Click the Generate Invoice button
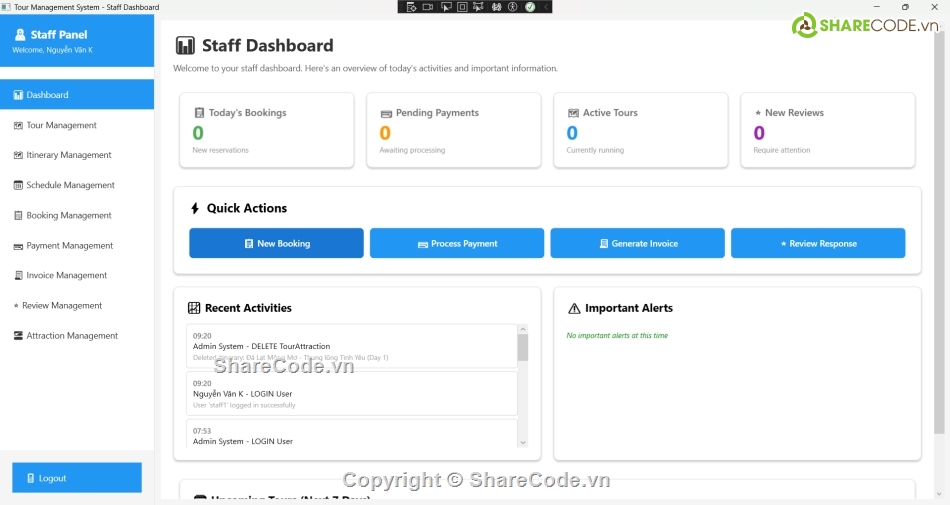This screenshot has height=505, width=950. pos(637,243)
